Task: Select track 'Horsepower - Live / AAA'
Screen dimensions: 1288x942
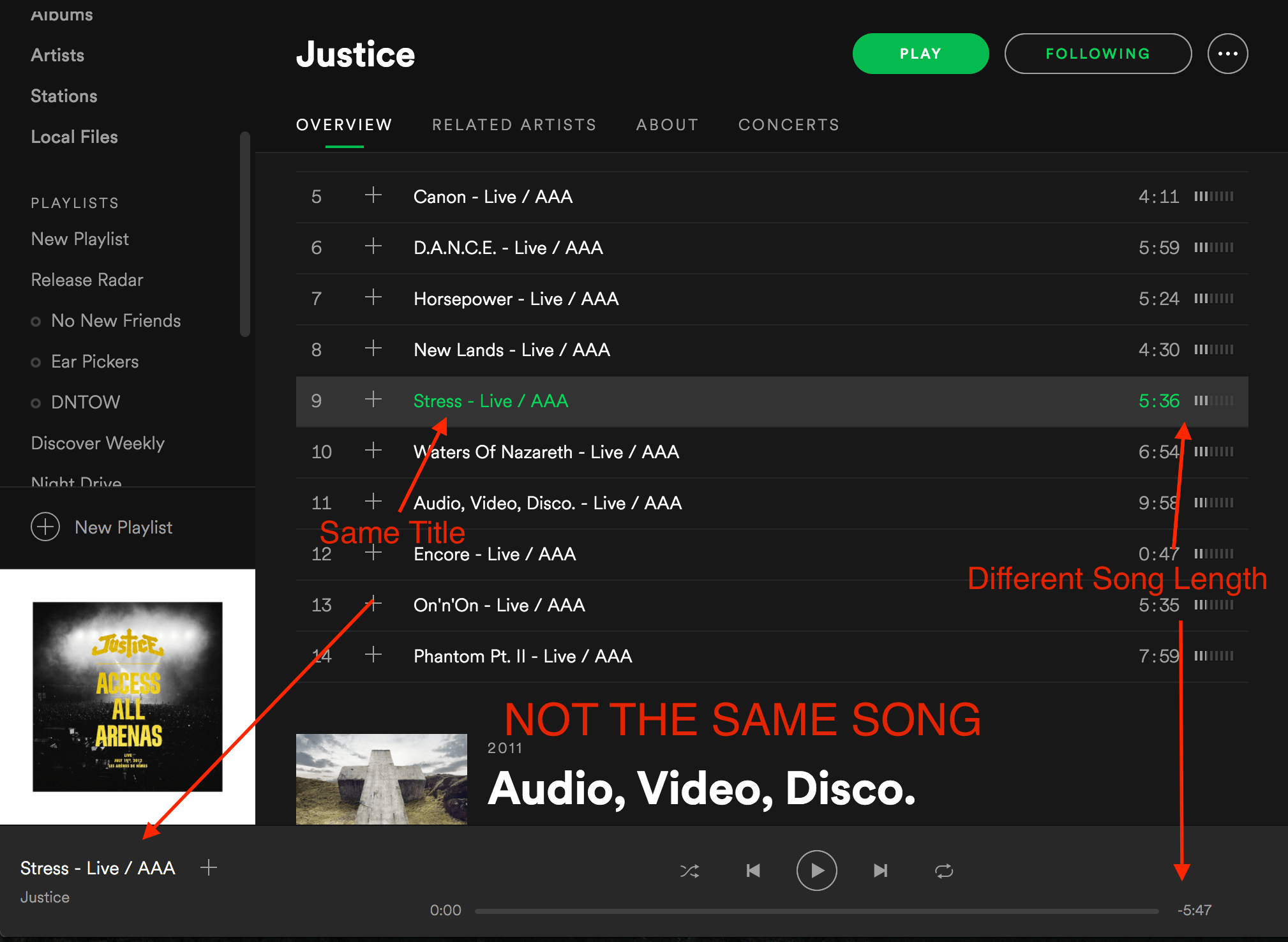Action: click(x=516, y=299)
